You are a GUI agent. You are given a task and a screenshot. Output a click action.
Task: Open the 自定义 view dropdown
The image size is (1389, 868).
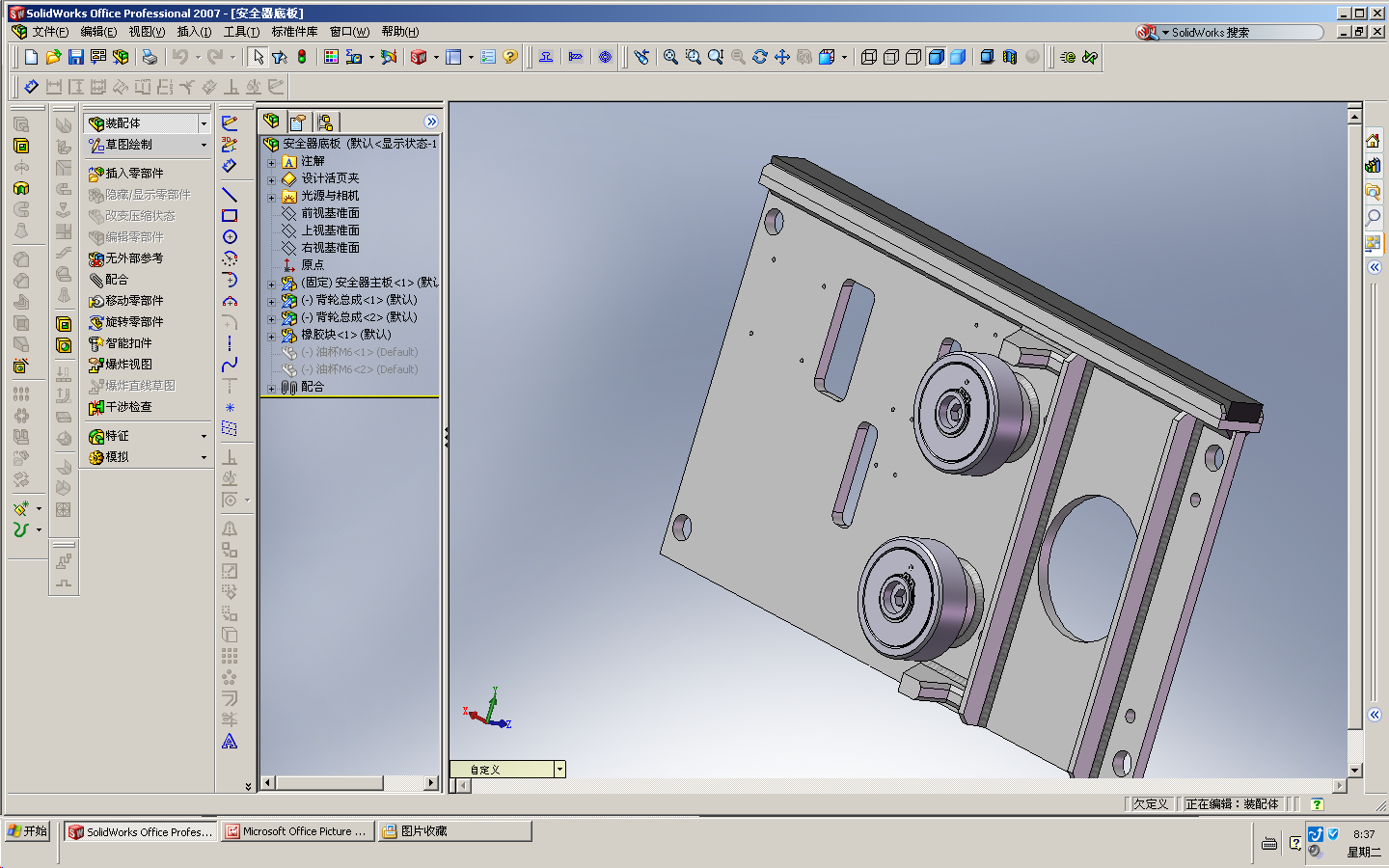click(559, 770)
